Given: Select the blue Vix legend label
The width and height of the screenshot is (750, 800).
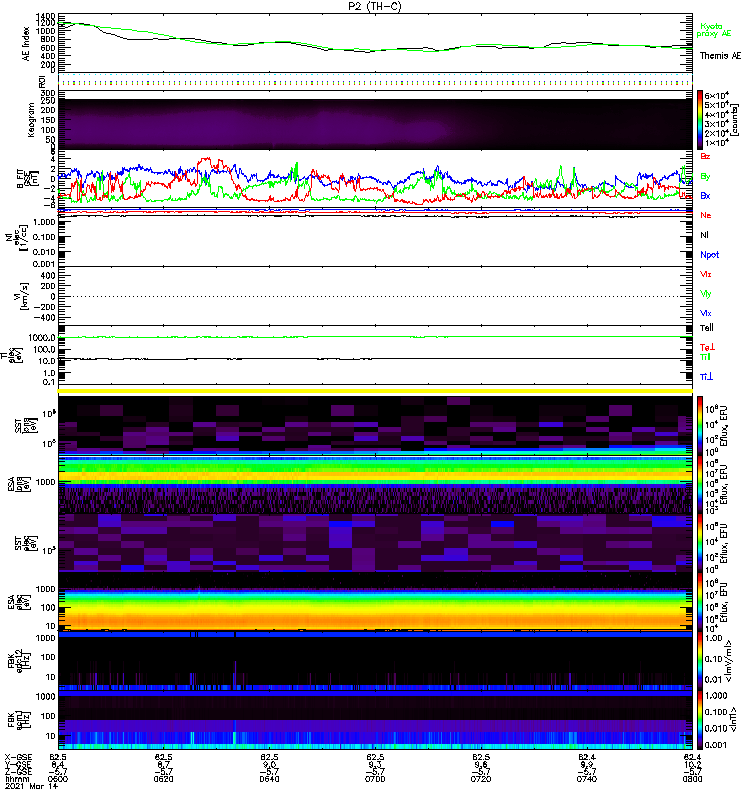Looking at the screenshot, I should [706, 313].
